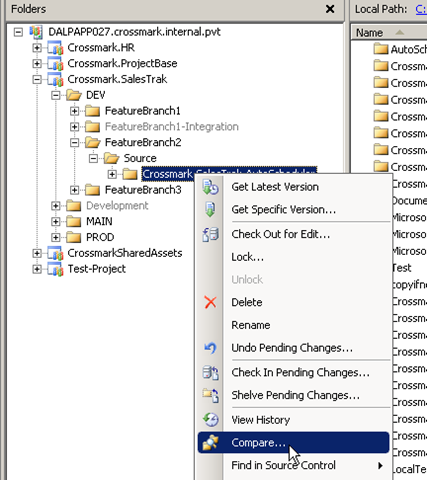This screenshot has height=480, width=427.
Task: Select Undo Pending Changes... menu entry
Action: [293, 348]
